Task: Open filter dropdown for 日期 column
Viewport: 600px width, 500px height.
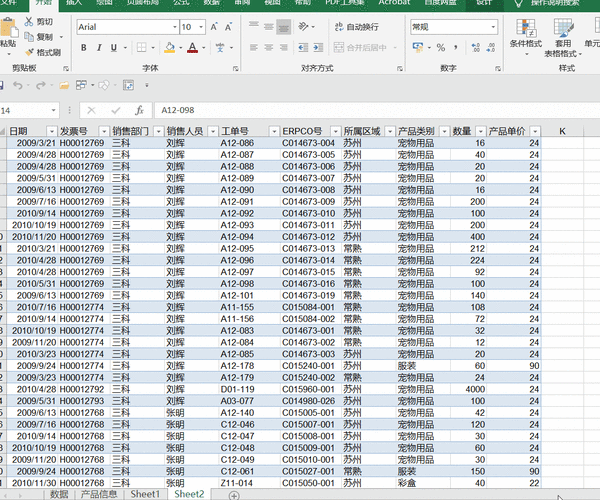Action: point(51,132)
